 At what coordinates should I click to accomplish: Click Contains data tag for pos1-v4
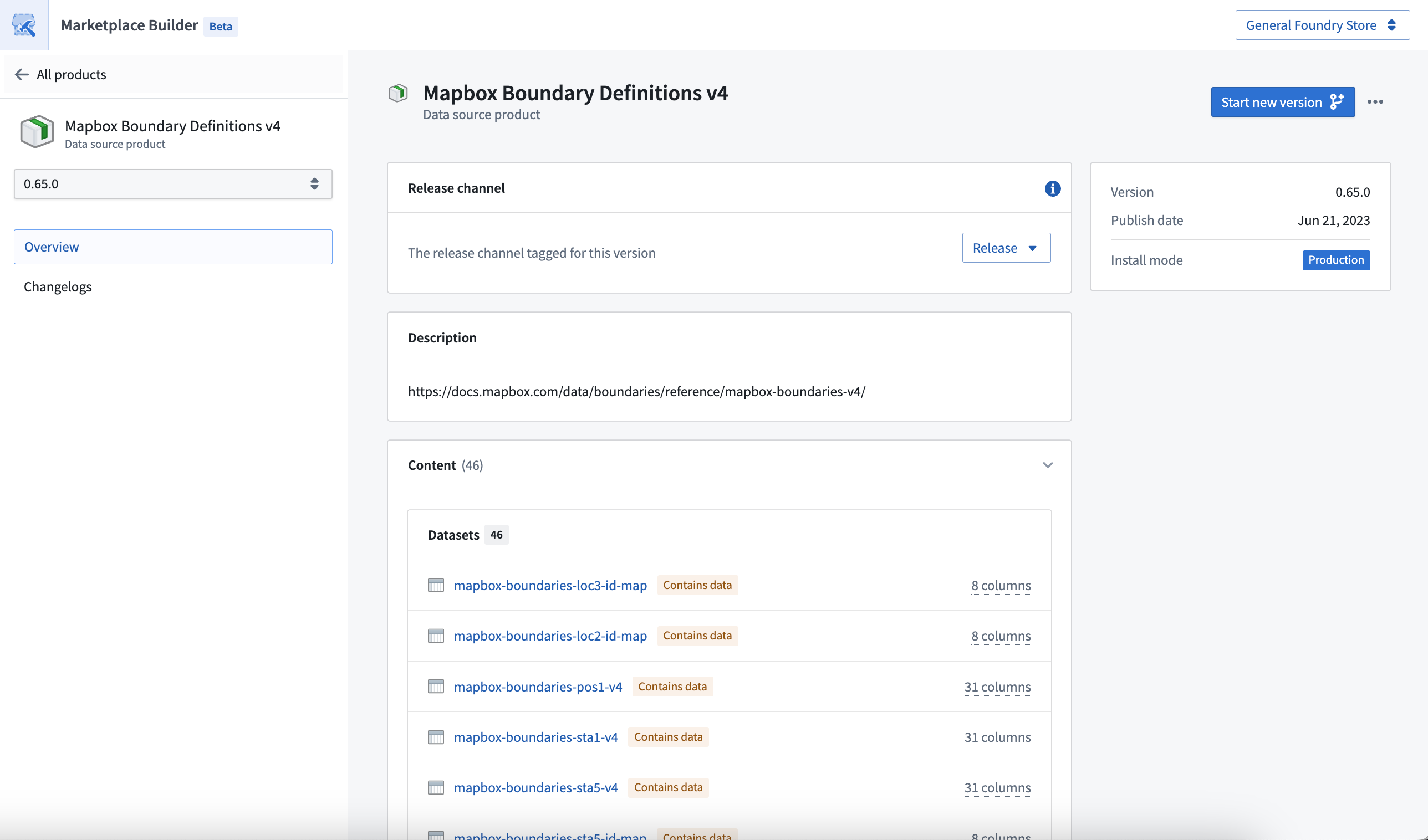(x=672, y=687)
